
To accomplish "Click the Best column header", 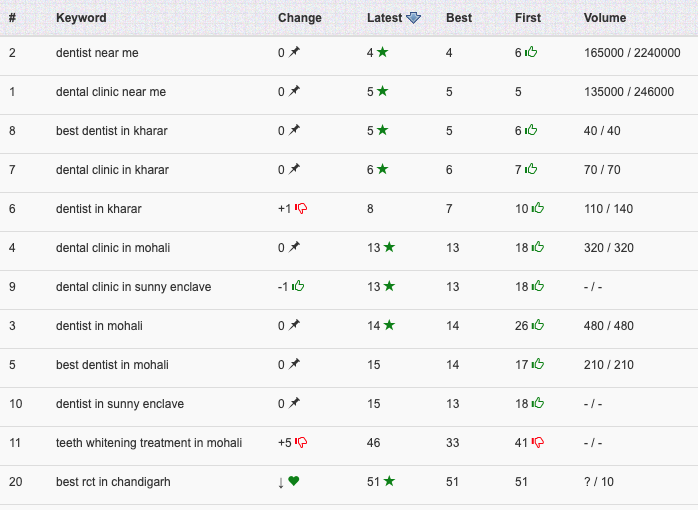I will point(459,18).
